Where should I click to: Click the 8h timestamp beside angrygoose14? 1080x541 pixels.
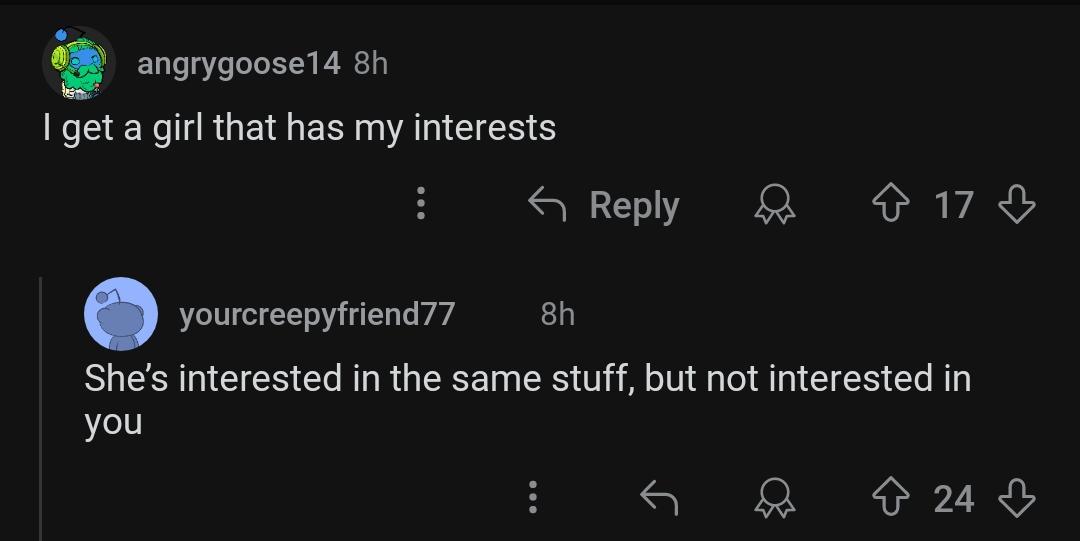(370, 64)
